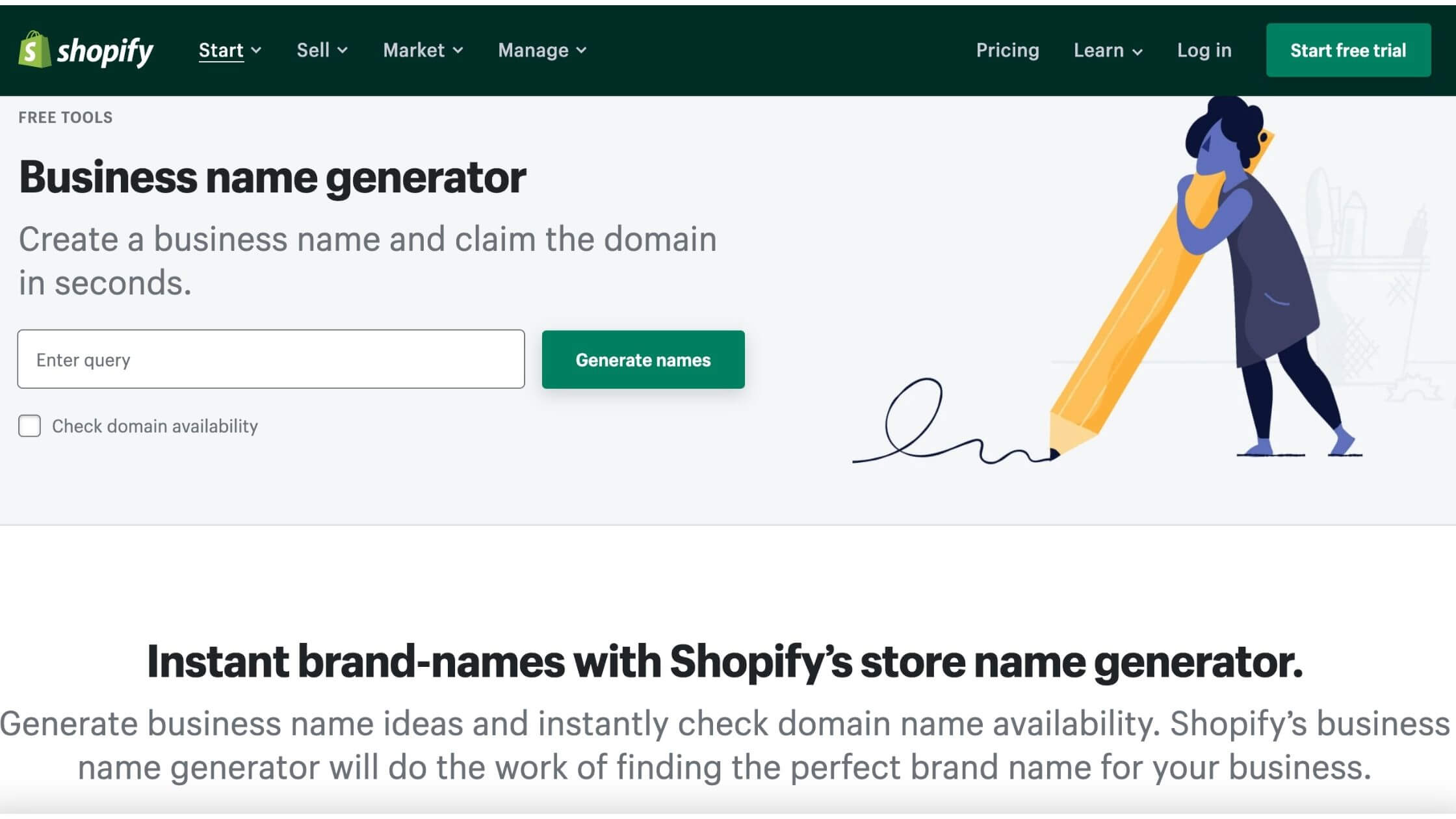Expand the Learn dropdown menu
Image resolution: width=1456 pixels, height=819 pixels.
pyautogui.click(x=1108, y=50)
